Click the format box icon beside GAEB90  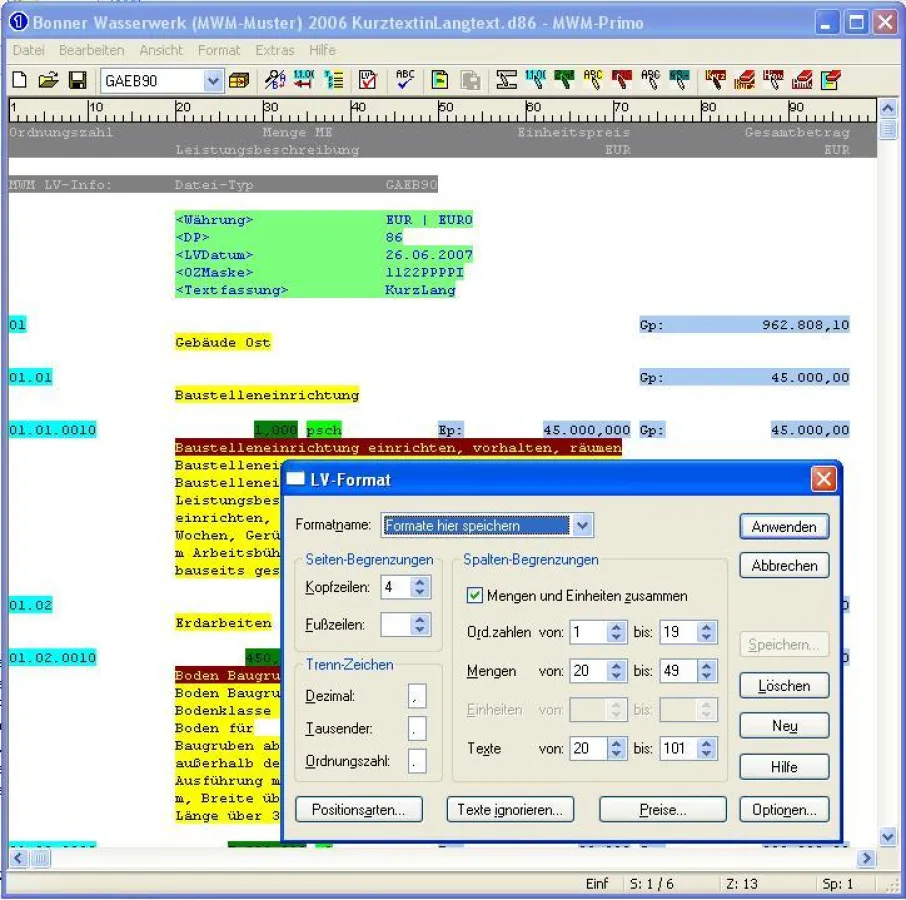pos(239,81)
